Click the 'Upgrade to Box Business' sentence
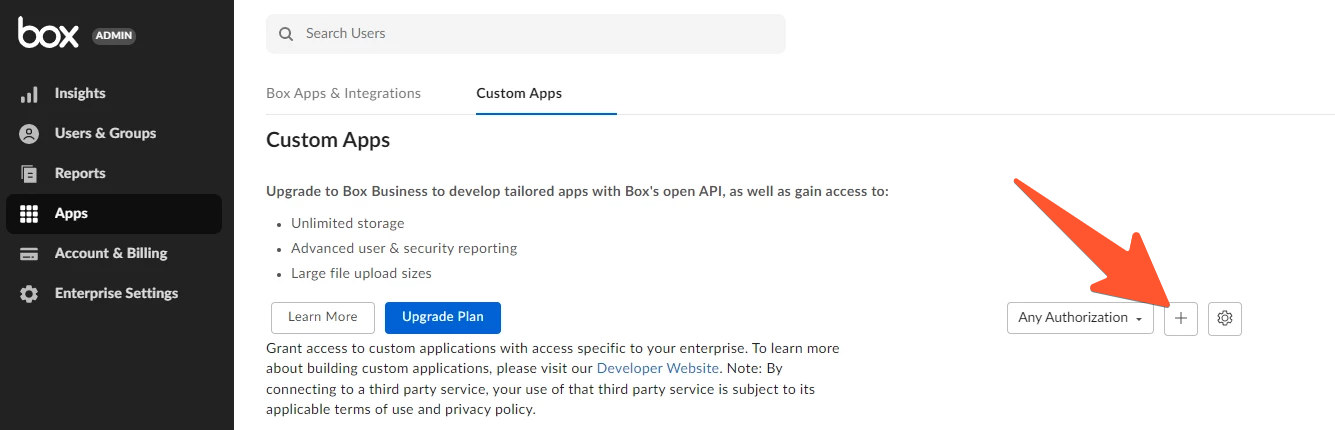 pyautogui.click(x=577, y=191)
